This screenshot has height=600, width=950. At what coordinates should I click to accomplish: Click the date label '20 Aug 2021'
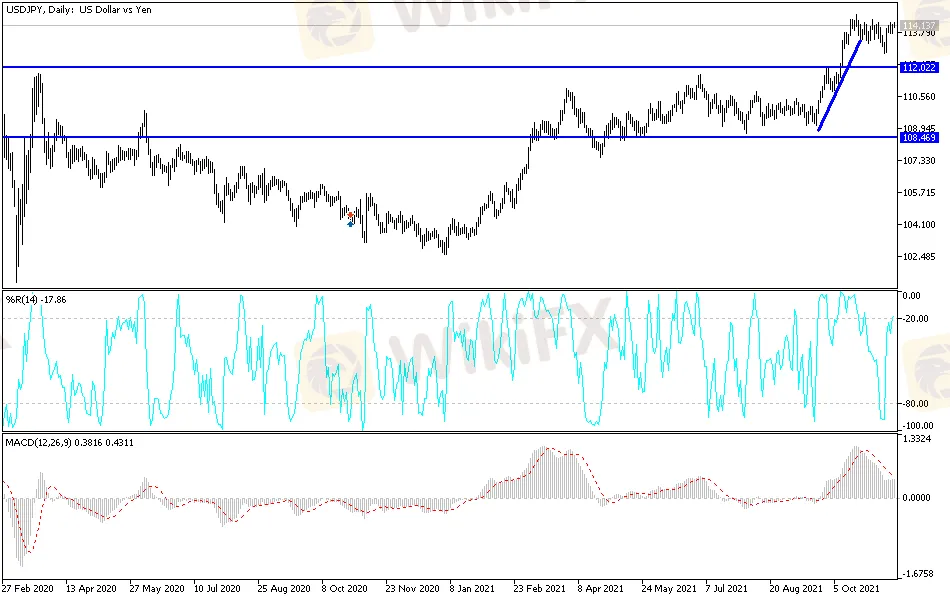pos(796,588)
